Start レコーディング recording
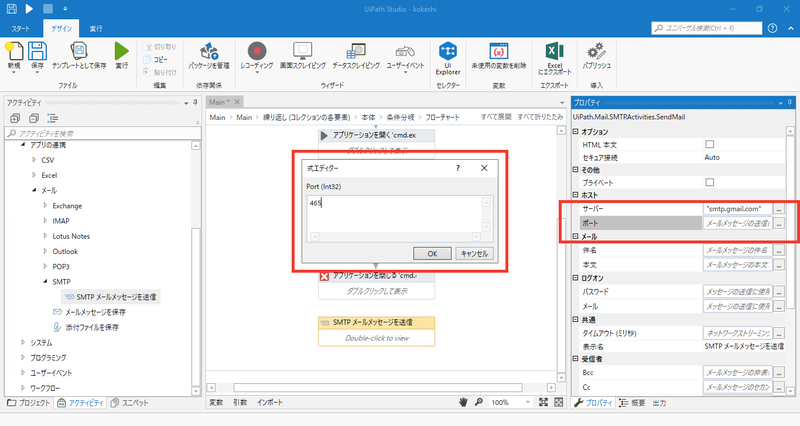The width and height of the screenshot is (800, 426). coord(257,57)
